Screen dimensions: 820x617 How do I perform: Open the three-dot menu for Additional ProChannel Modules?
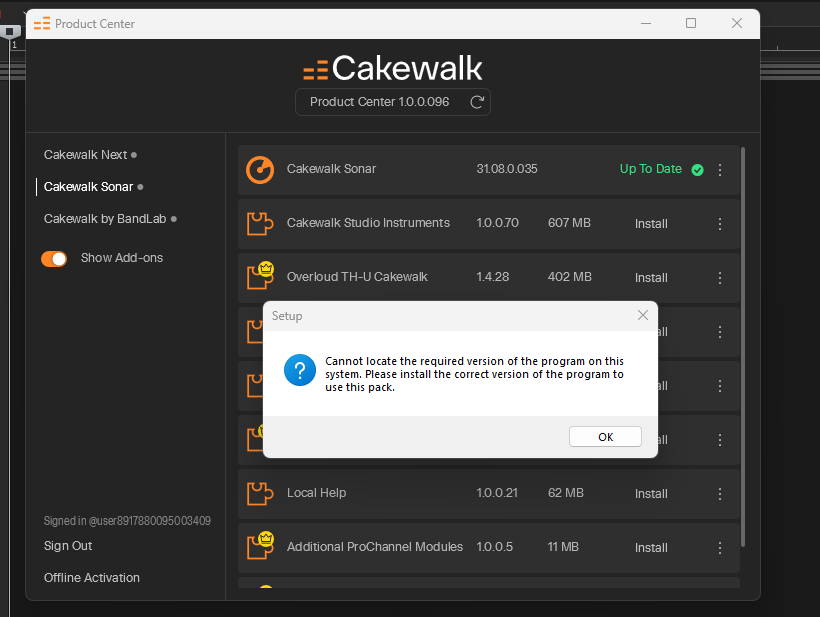point(720,547)
